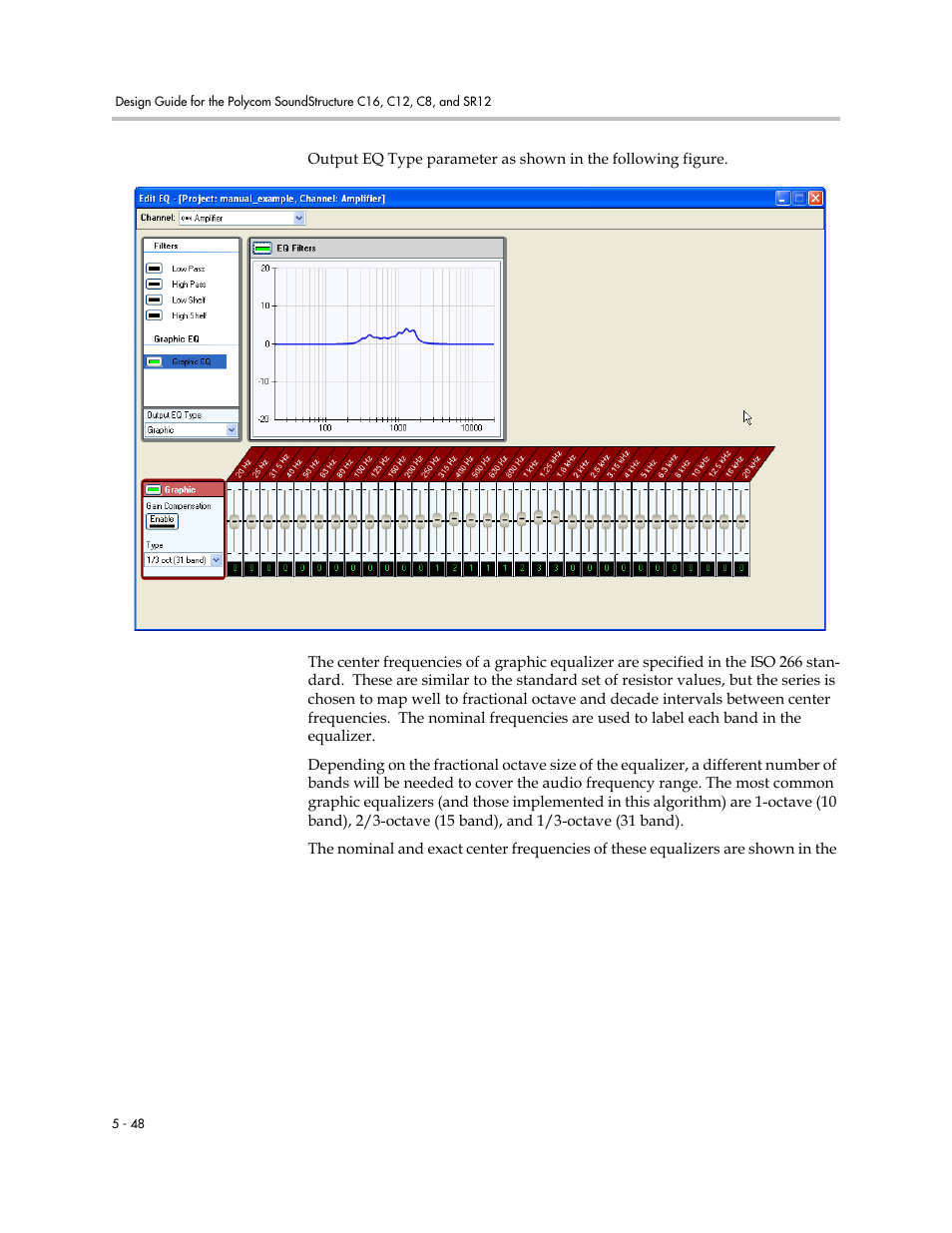
Task: Select the Low Pass filter label
Action: [188, 269]
